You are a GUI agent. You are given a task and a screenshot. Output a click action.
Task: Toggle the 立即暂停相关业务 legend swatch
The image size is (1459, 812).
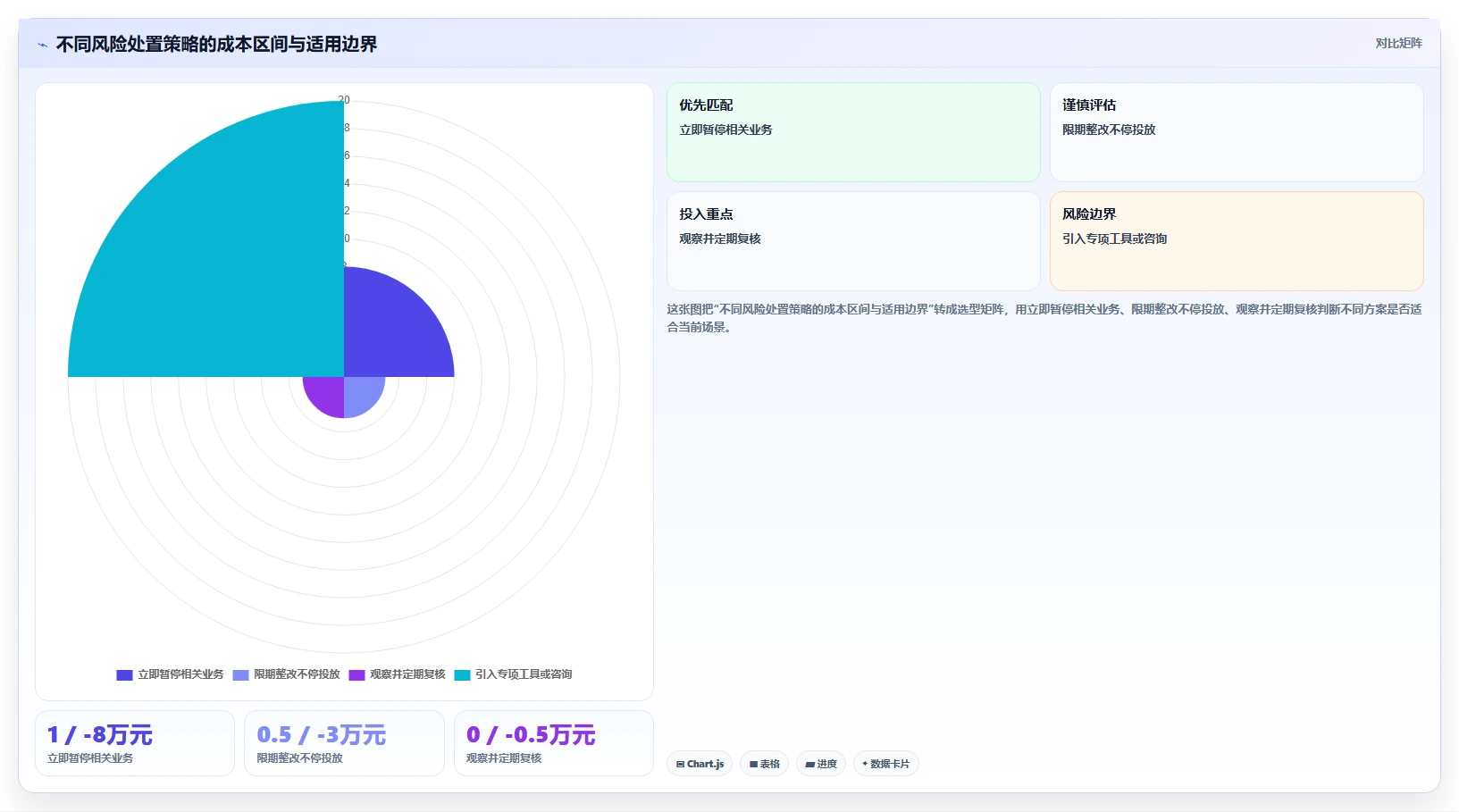tap(124, 675)
